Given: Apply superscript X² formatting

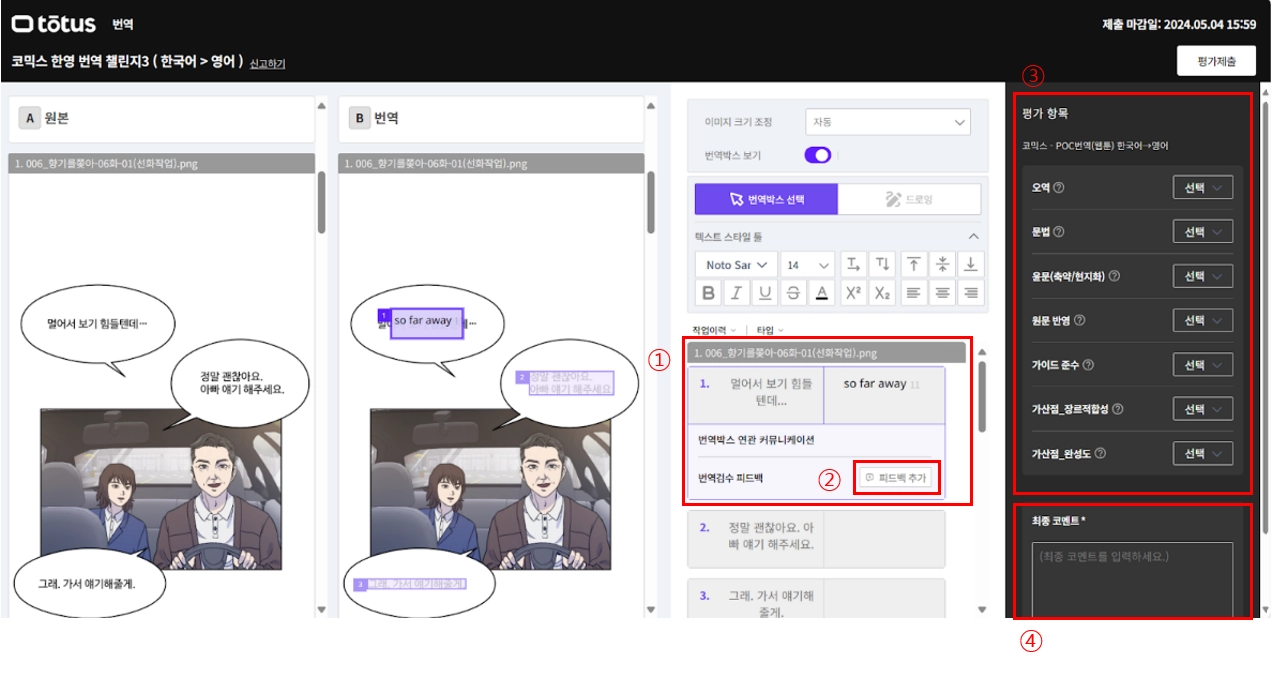Looking at the screenshot, I should tap(852, 293).
